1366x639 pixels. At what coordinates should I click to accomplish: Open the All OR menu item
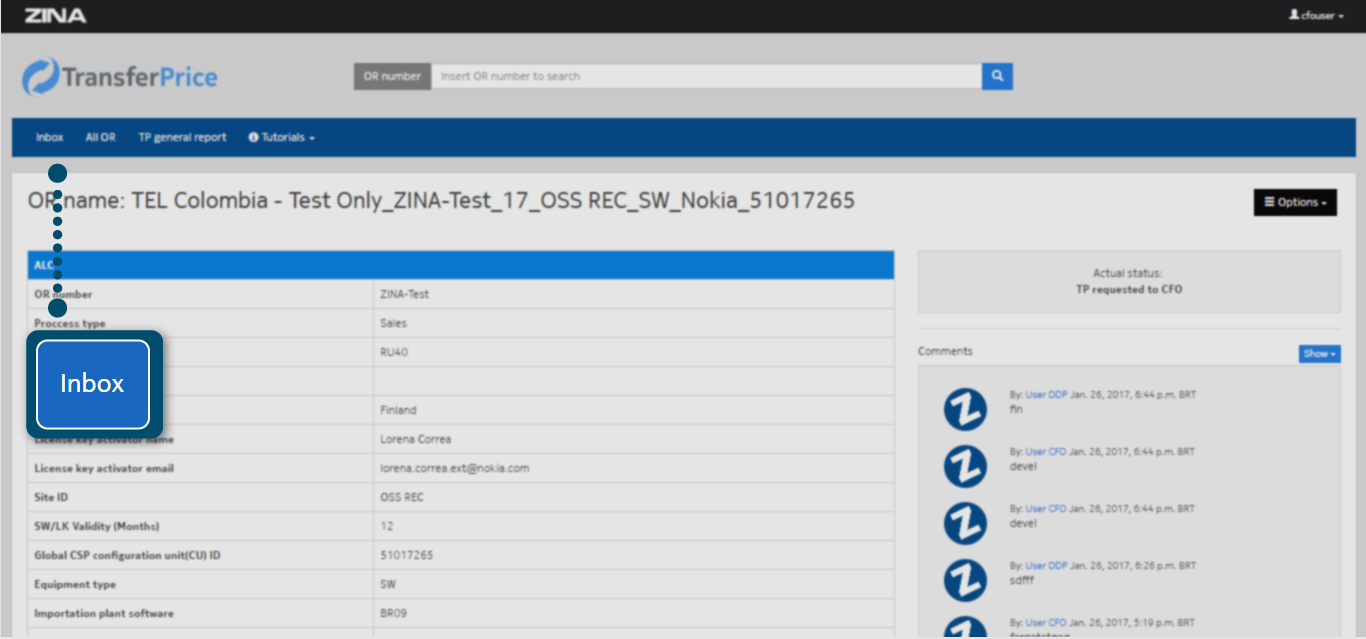(100, 138)
